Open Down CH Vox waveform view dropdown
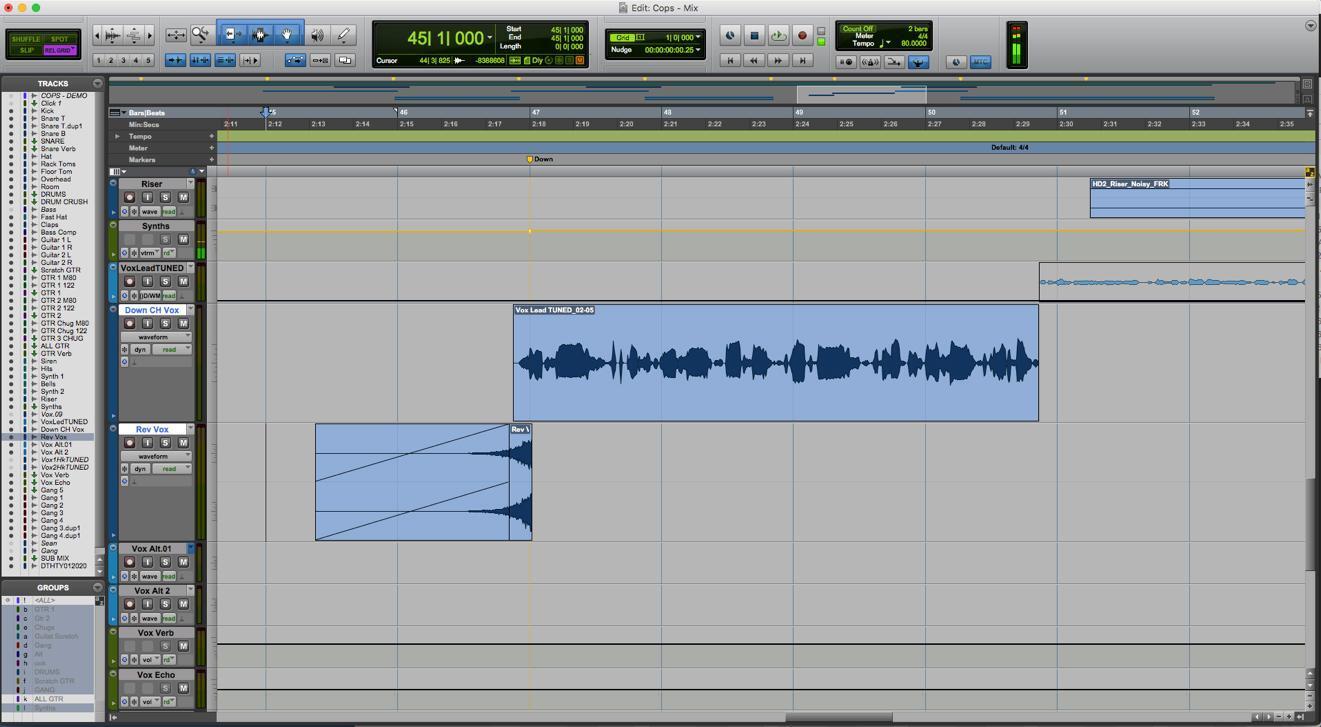The height and width of the screenshot is (727, 1321). pyautogui.click(x=157, y=337)
